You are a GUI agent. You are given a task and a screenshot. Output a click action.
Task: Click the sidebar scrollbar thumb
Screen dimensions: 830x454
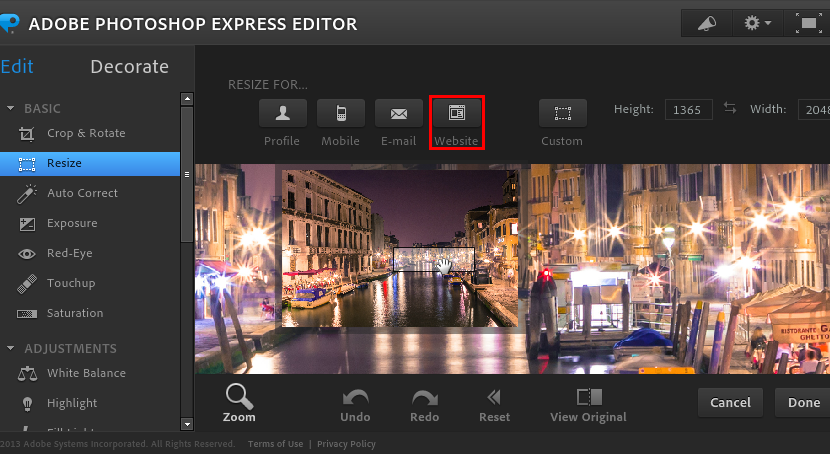click(187, 175)
